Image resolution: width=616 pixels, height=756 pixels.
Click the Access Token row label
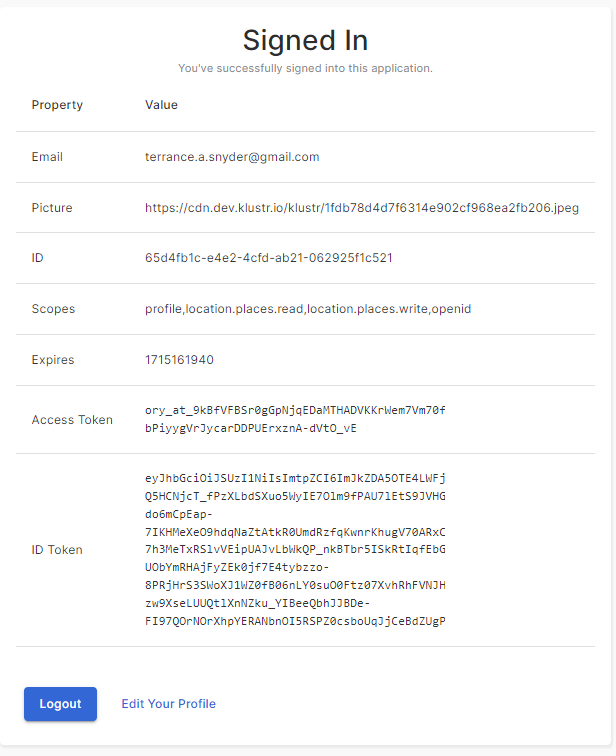coord(73,420)
